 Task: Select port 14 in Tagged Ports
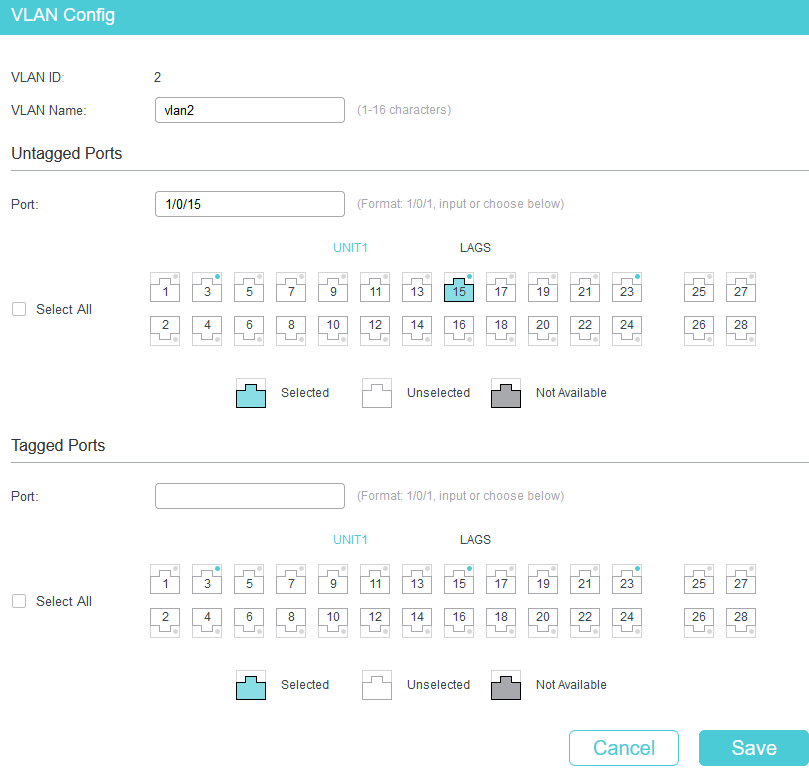point(417,623)
